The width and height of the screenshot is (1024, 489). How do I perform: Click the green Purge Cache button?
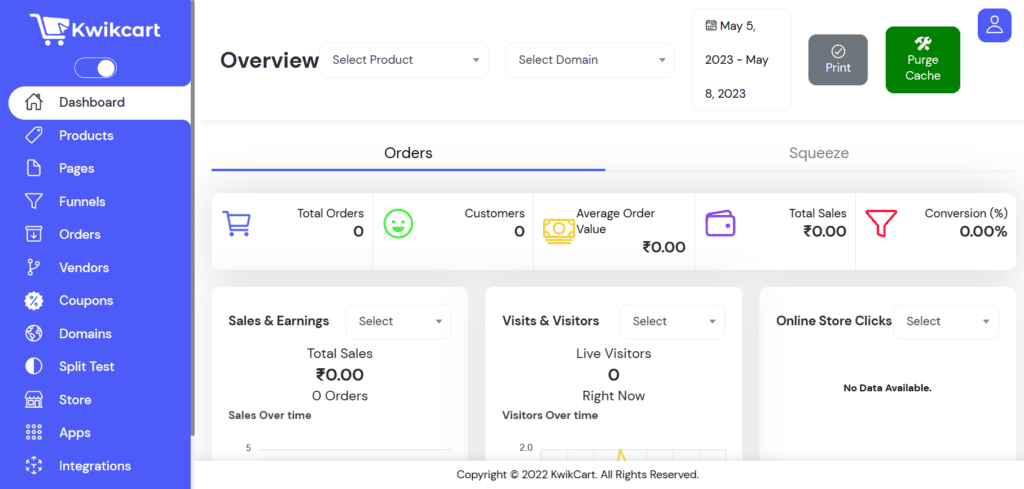pos(923,60)
